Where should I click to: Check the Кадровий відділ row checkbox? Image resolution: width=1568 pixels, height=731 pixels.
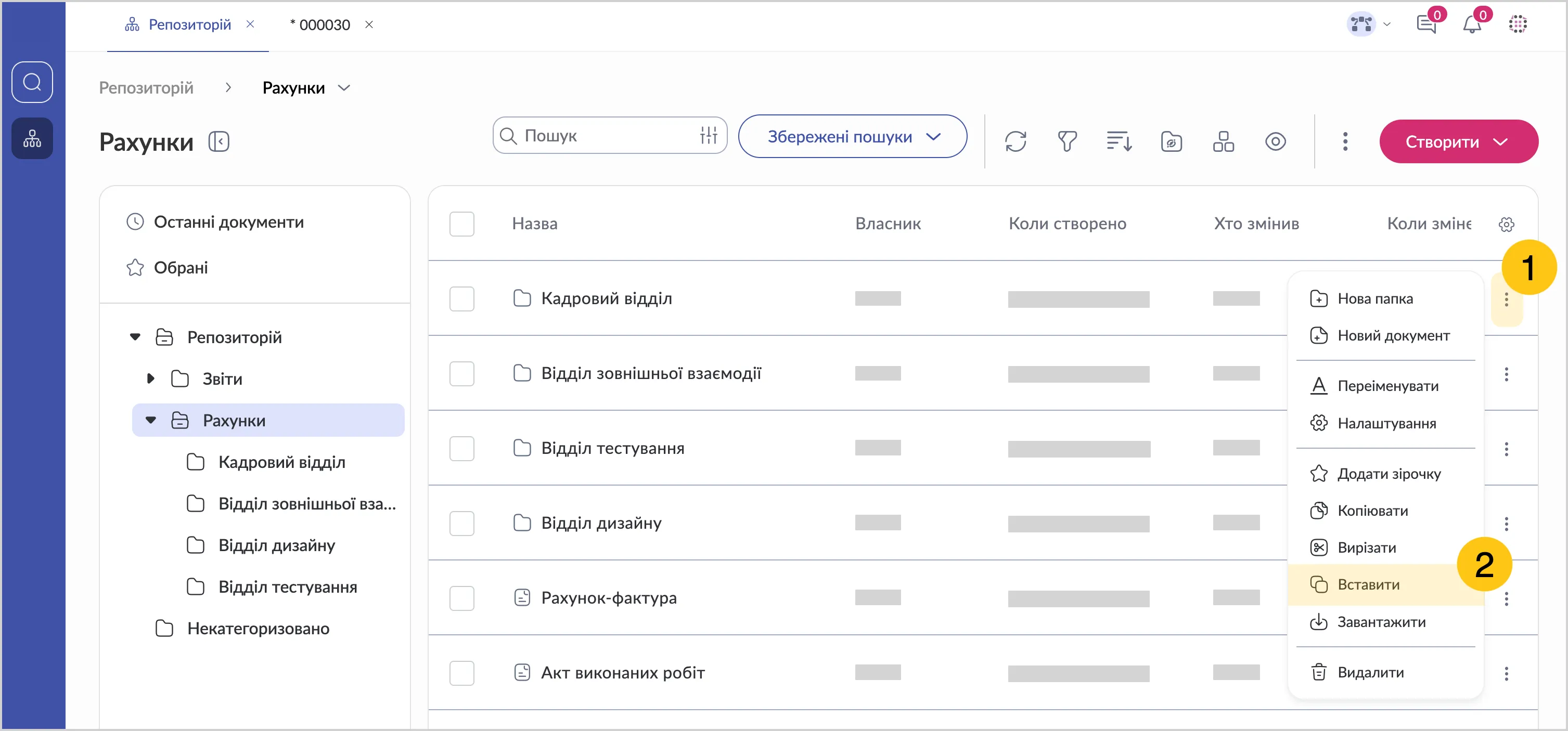point(461,298)
